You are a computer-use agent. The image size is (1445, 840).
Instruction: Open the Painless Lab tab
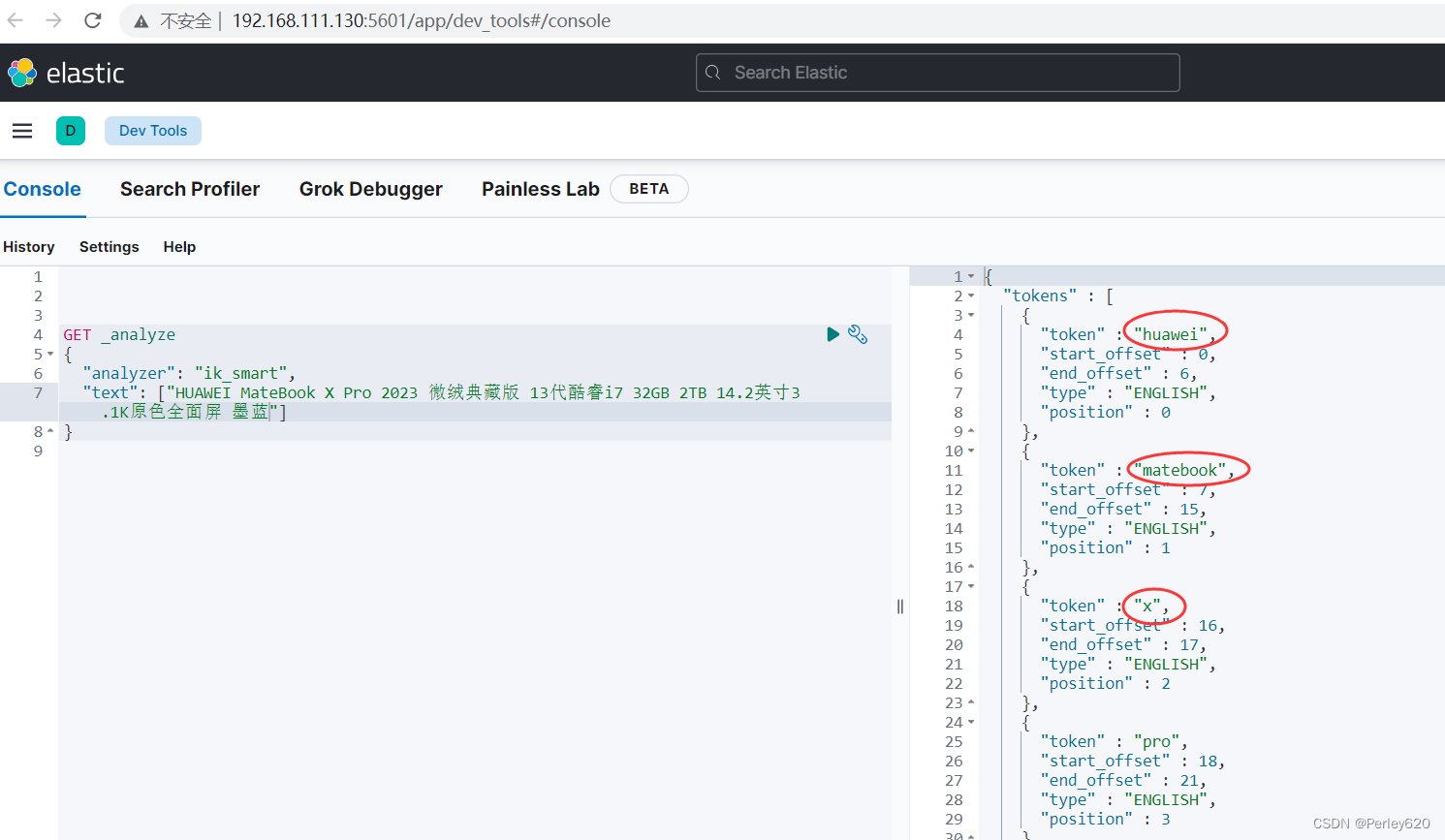click(541, 189)
